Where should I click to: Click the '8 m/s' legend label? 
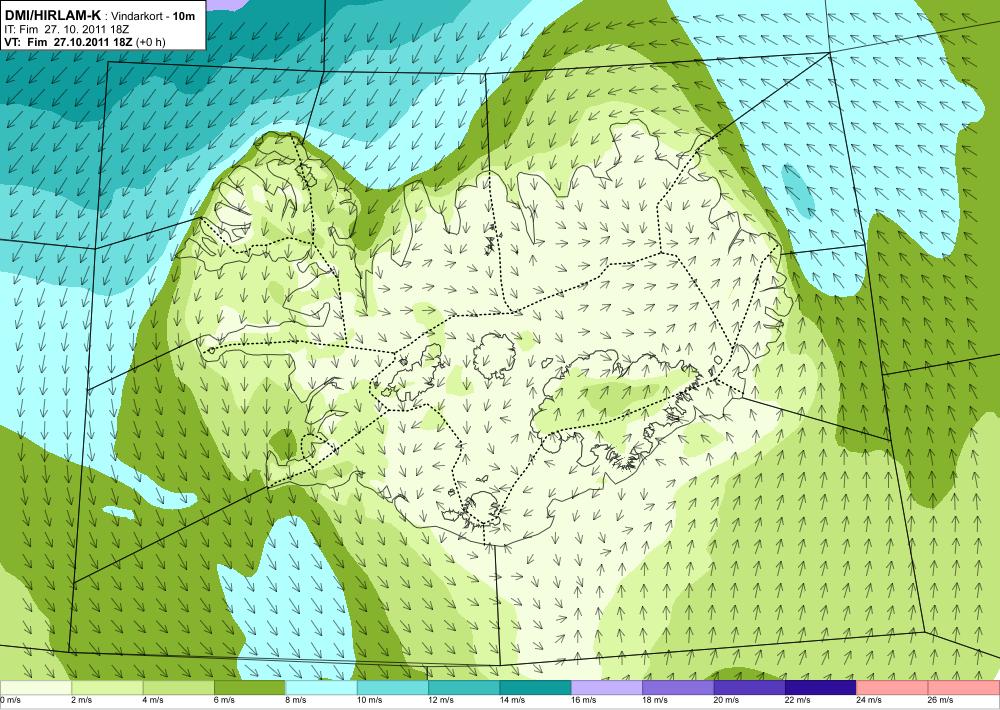[295, 700]
